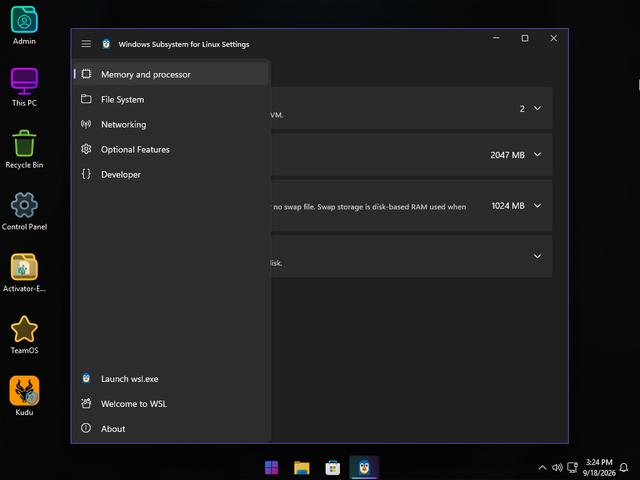
Task: Select Control Panel desktop icon
Action: click(x=24, y=211)
